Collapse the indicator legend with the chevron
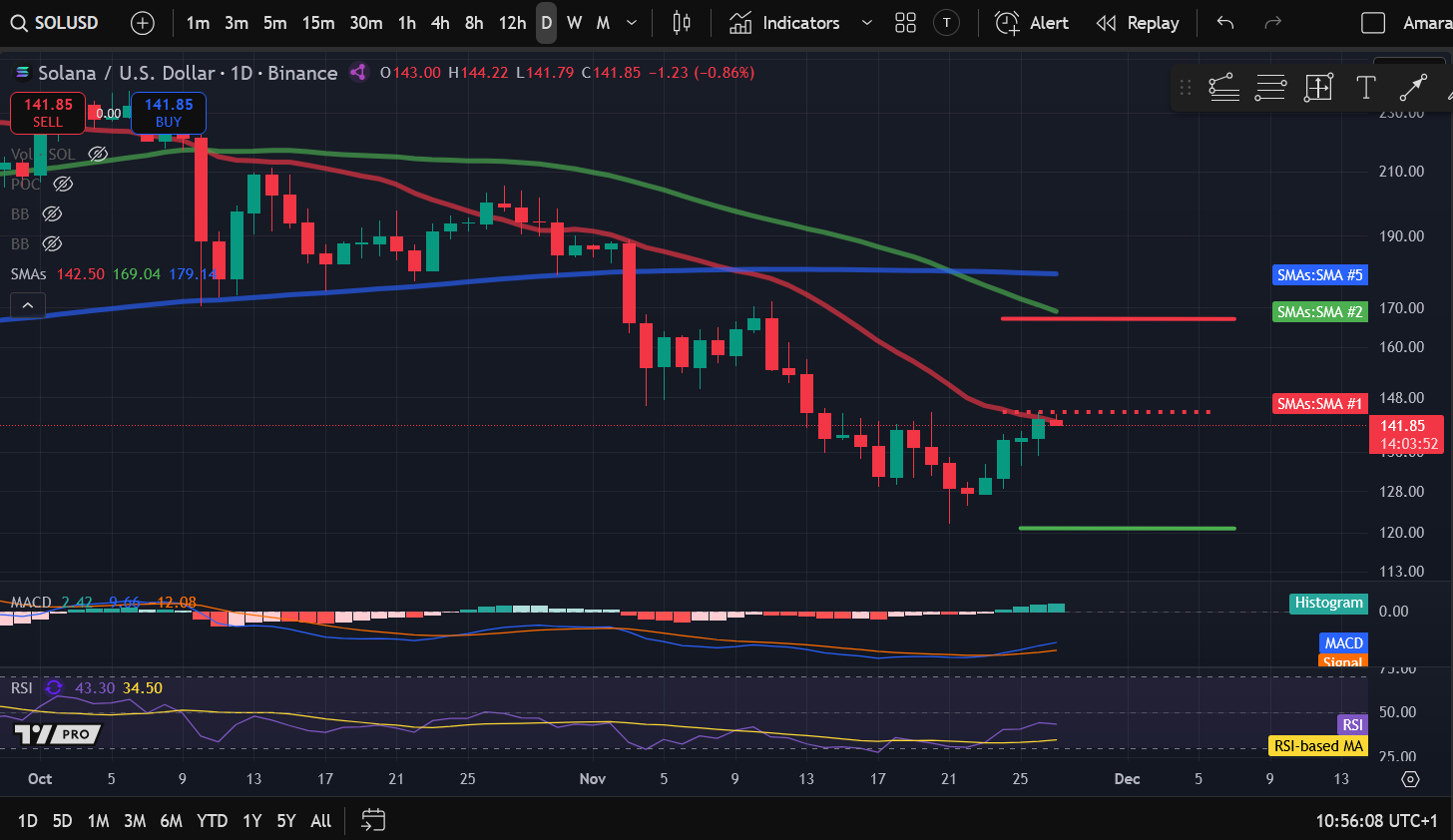This screenshot has width=1453, height=840. click(28, 305)
